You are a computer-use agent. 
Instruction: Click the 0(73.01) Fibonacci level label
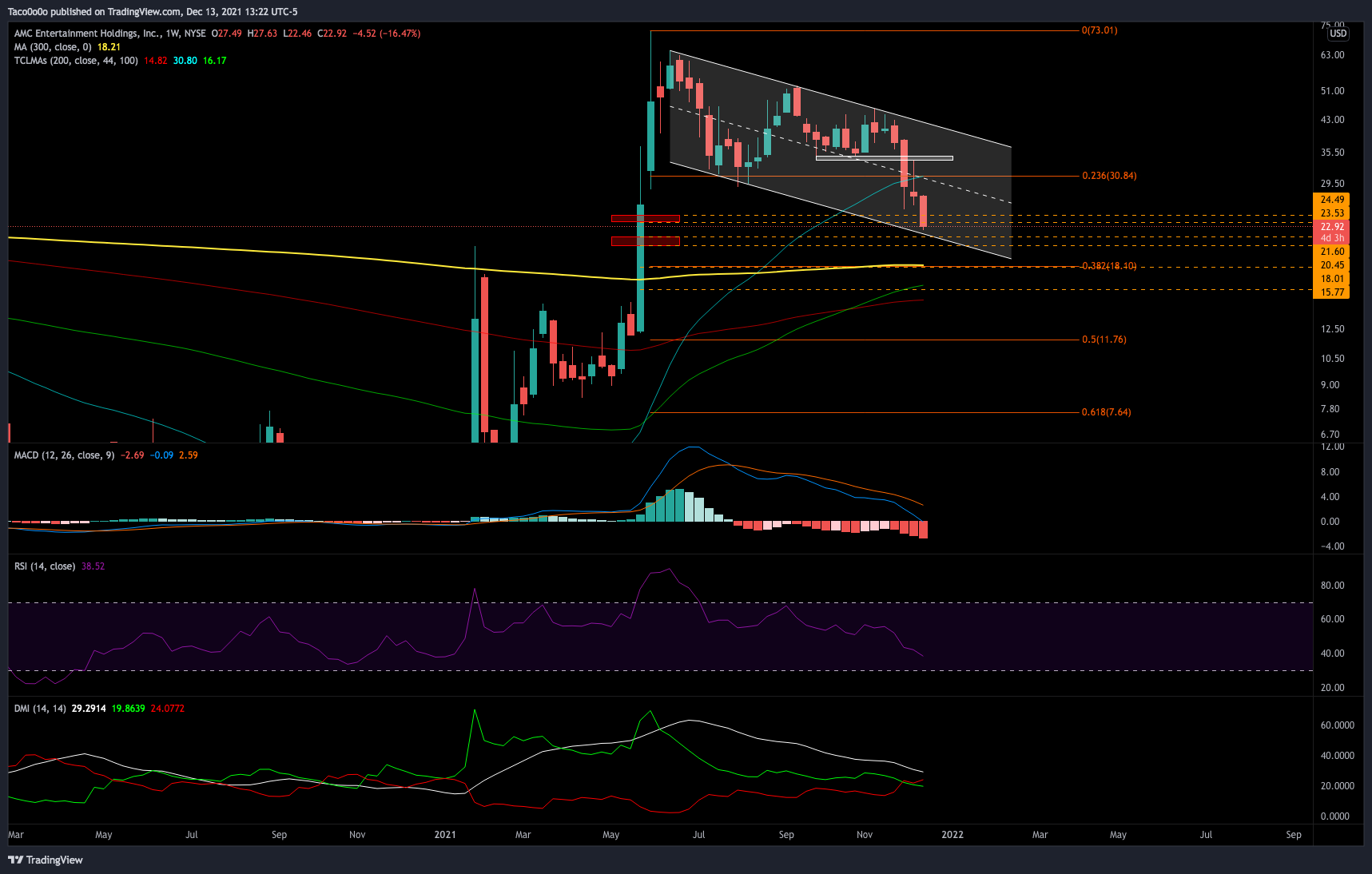(1100, 30)
